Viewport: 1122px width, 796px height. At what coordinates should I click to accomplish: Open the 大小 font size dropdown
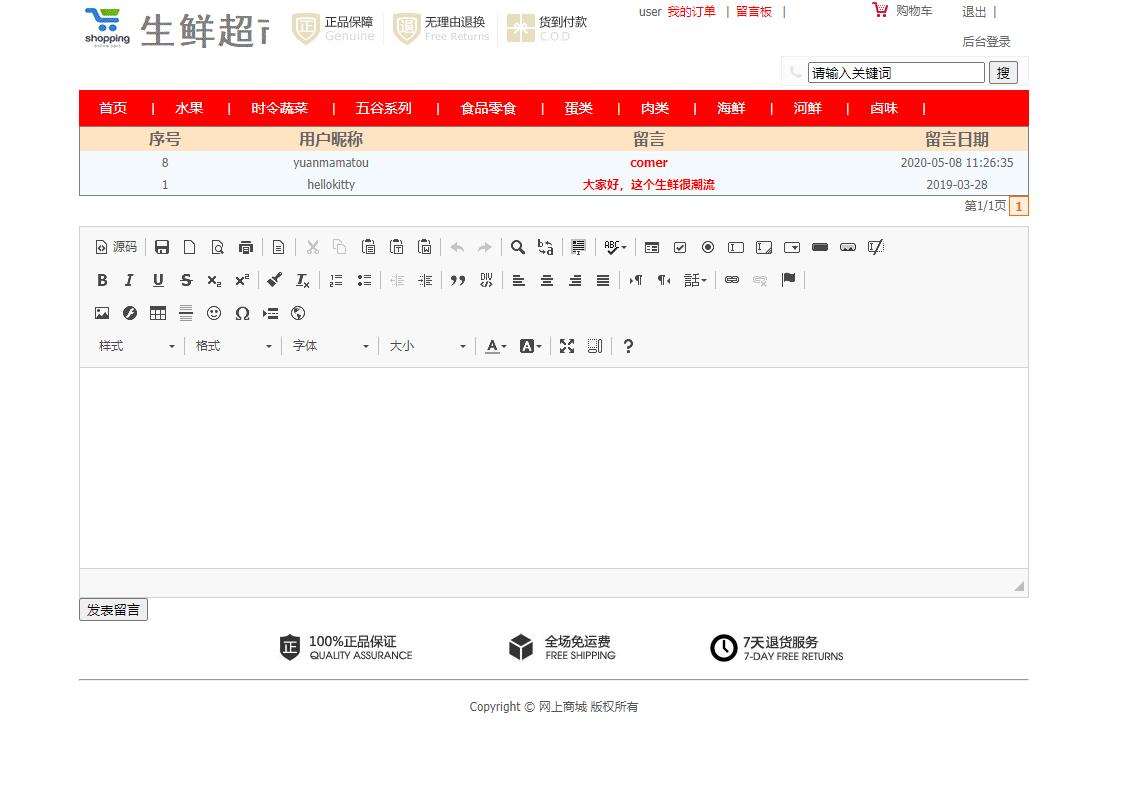click(427, 346)
